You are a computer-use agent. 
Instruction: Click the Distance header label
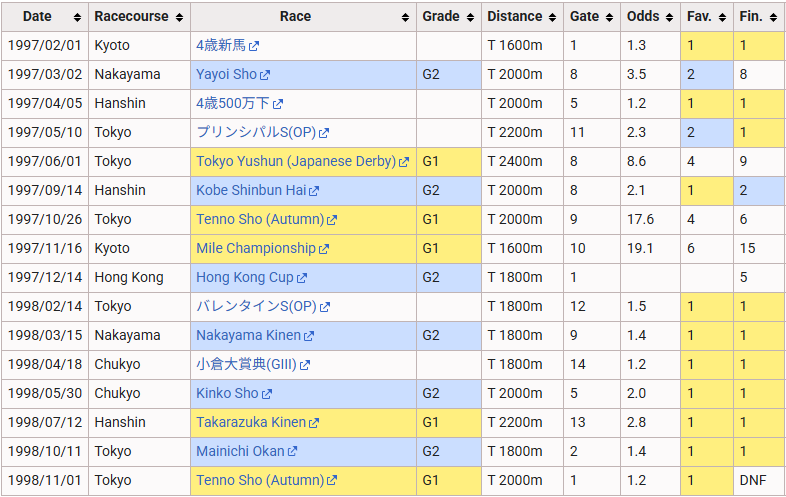515,17
